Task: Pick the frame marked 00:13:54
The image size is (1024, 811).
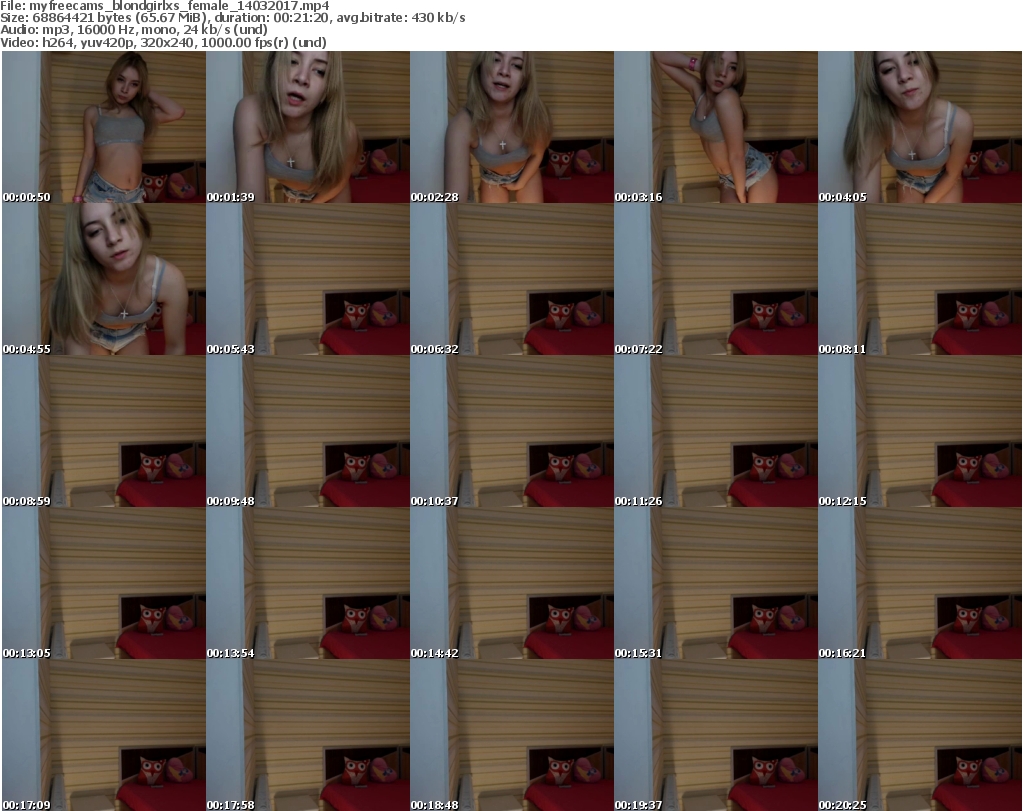Action: pos(308,584)
